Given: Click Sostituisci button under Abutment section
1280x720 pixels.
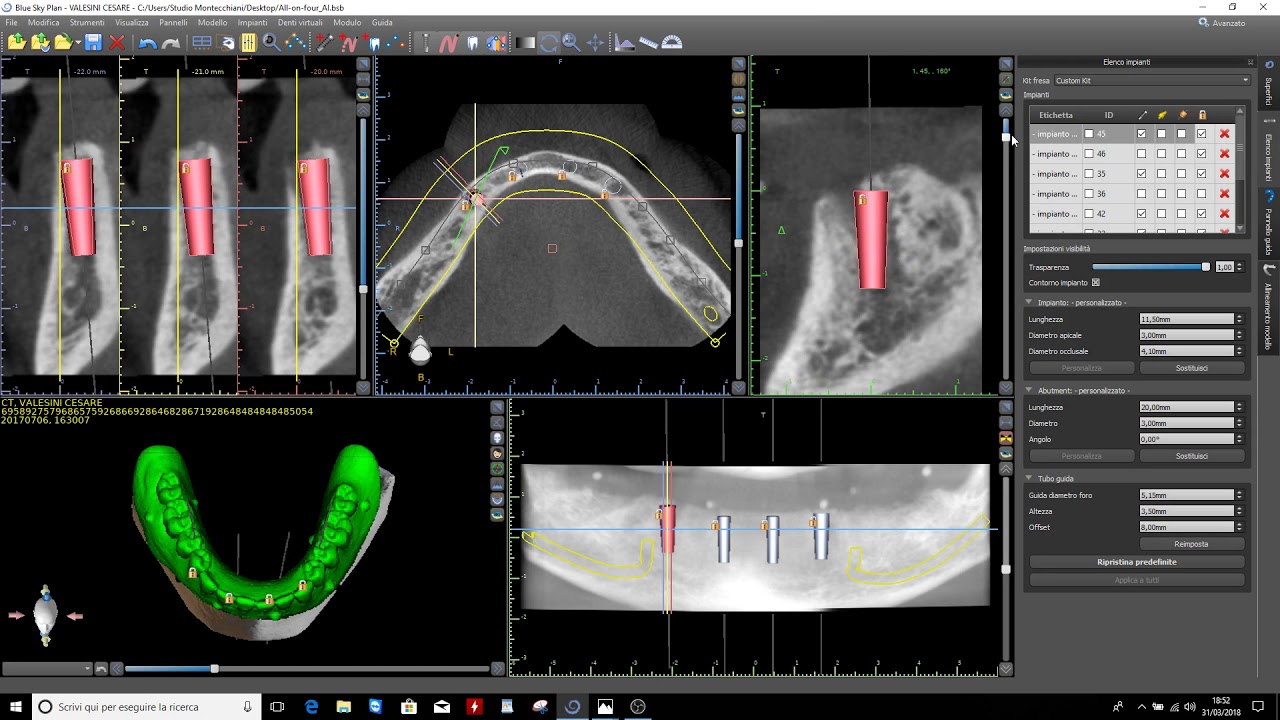Looking at the screenshot, I should [x=1191, y=456].
